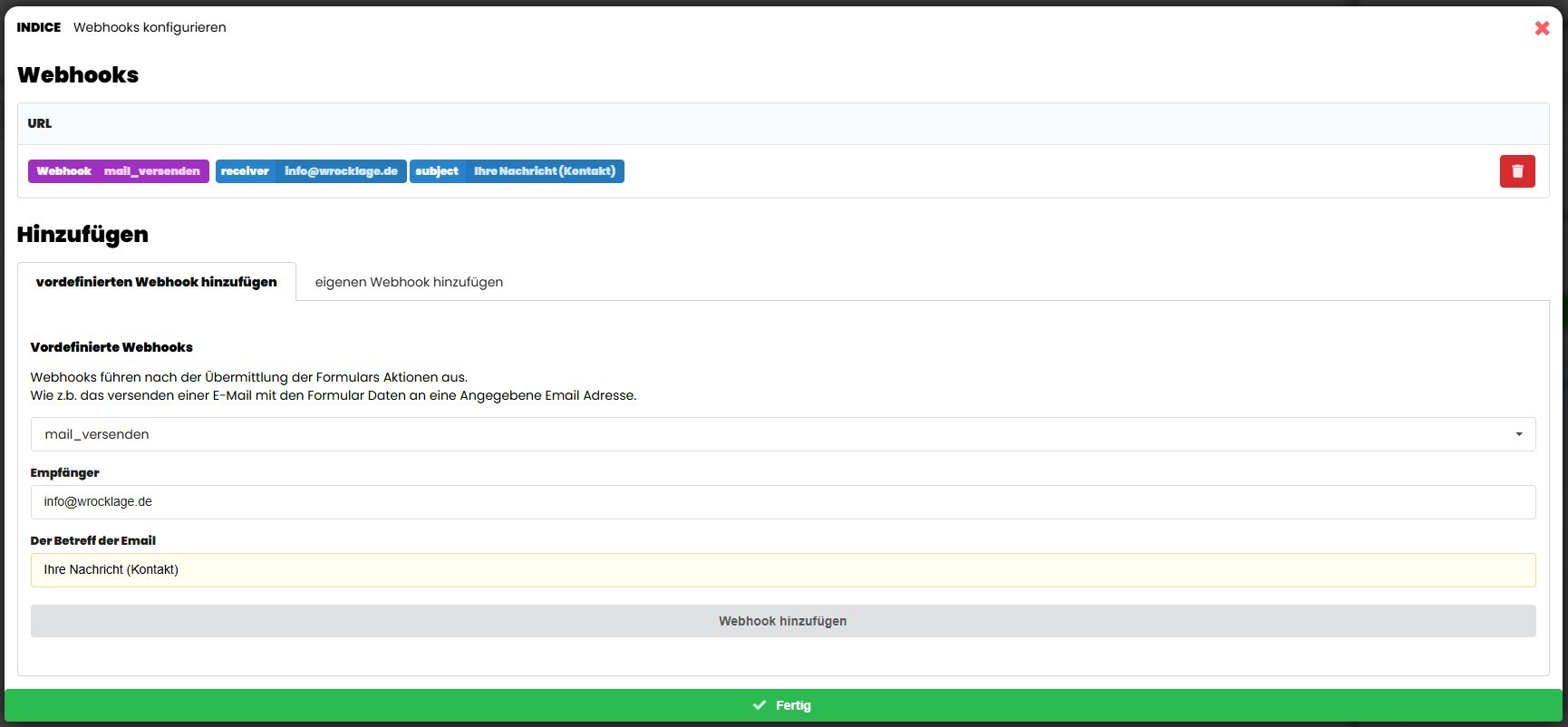The height and width of the screenshot is (727, 1568).
Task: Click the 'Webhooks konfigurieren' title text
Action: pos(150,27)
